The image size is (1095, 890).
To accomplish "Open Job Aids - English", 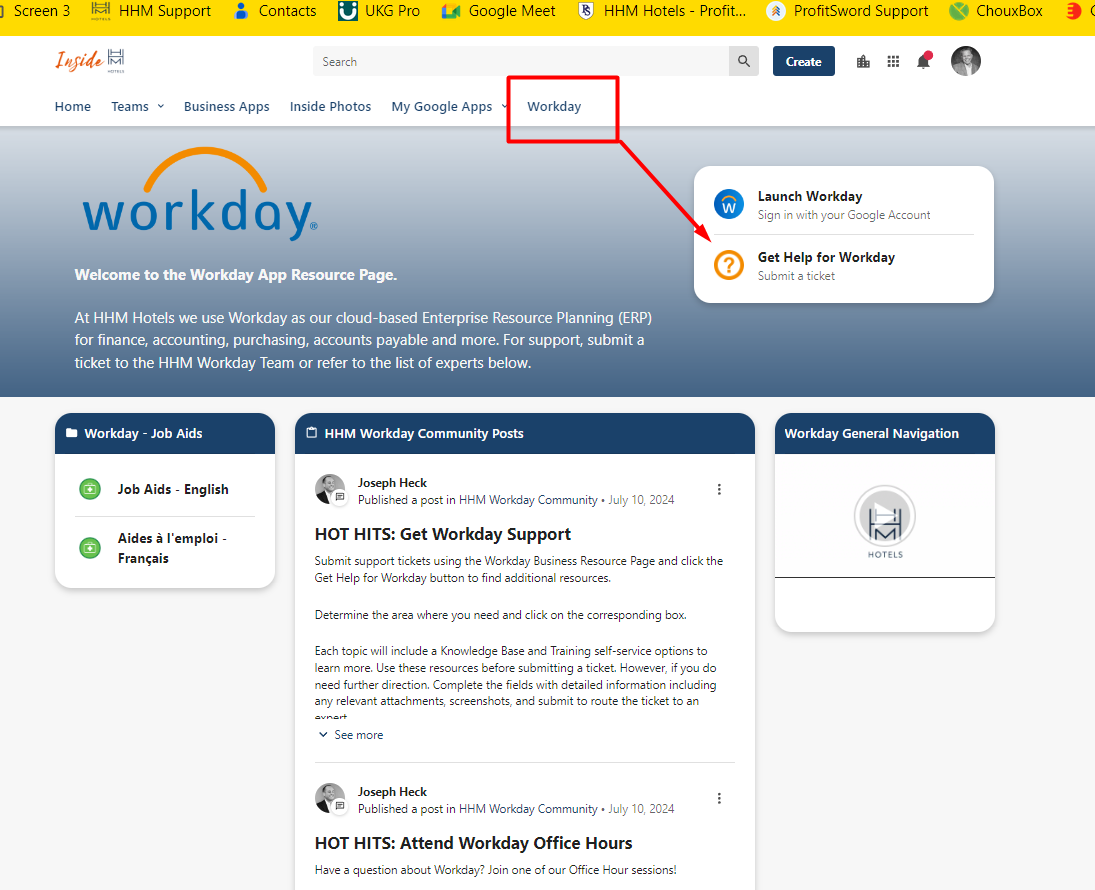I will (172, 489).
